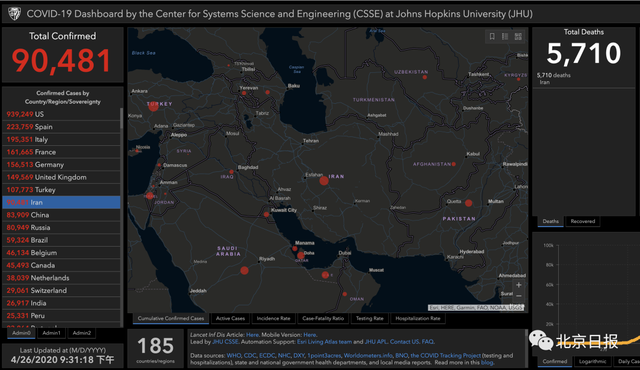Screen dimensions: 640x370
Task: Click the JHU shield logo in header
Action: point(14,14)
